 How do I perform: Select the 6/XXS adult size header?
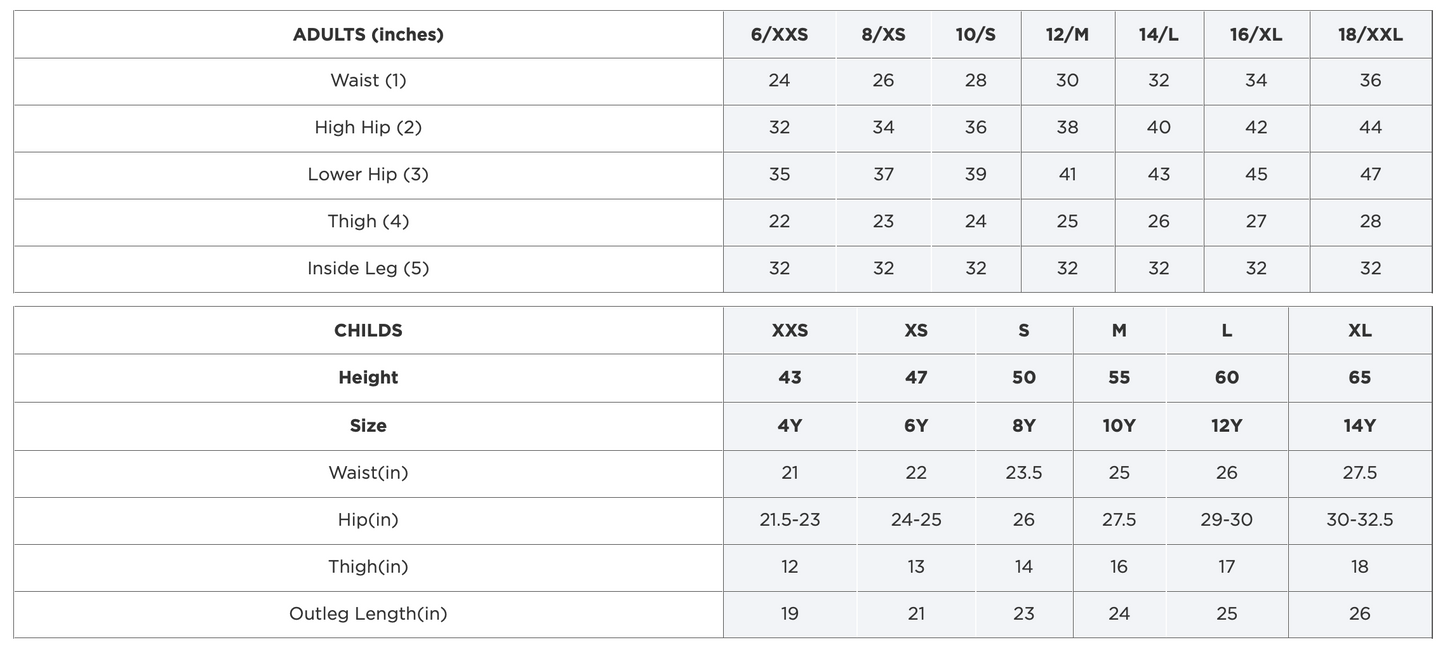(779, 34)
